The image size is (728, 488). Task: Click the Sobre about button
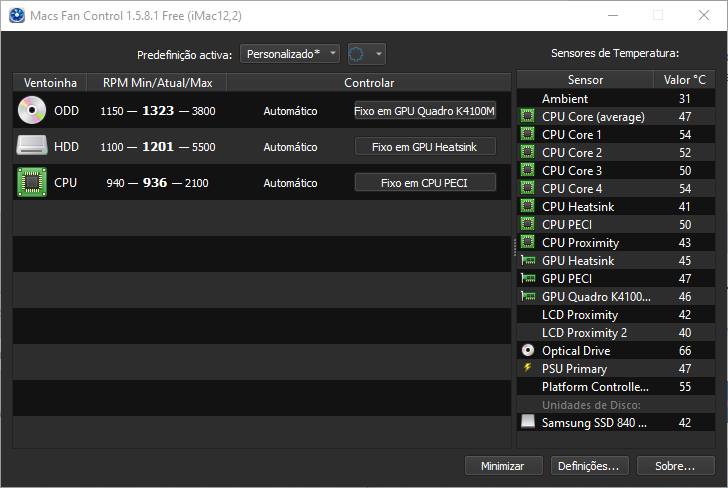[675, 466]
